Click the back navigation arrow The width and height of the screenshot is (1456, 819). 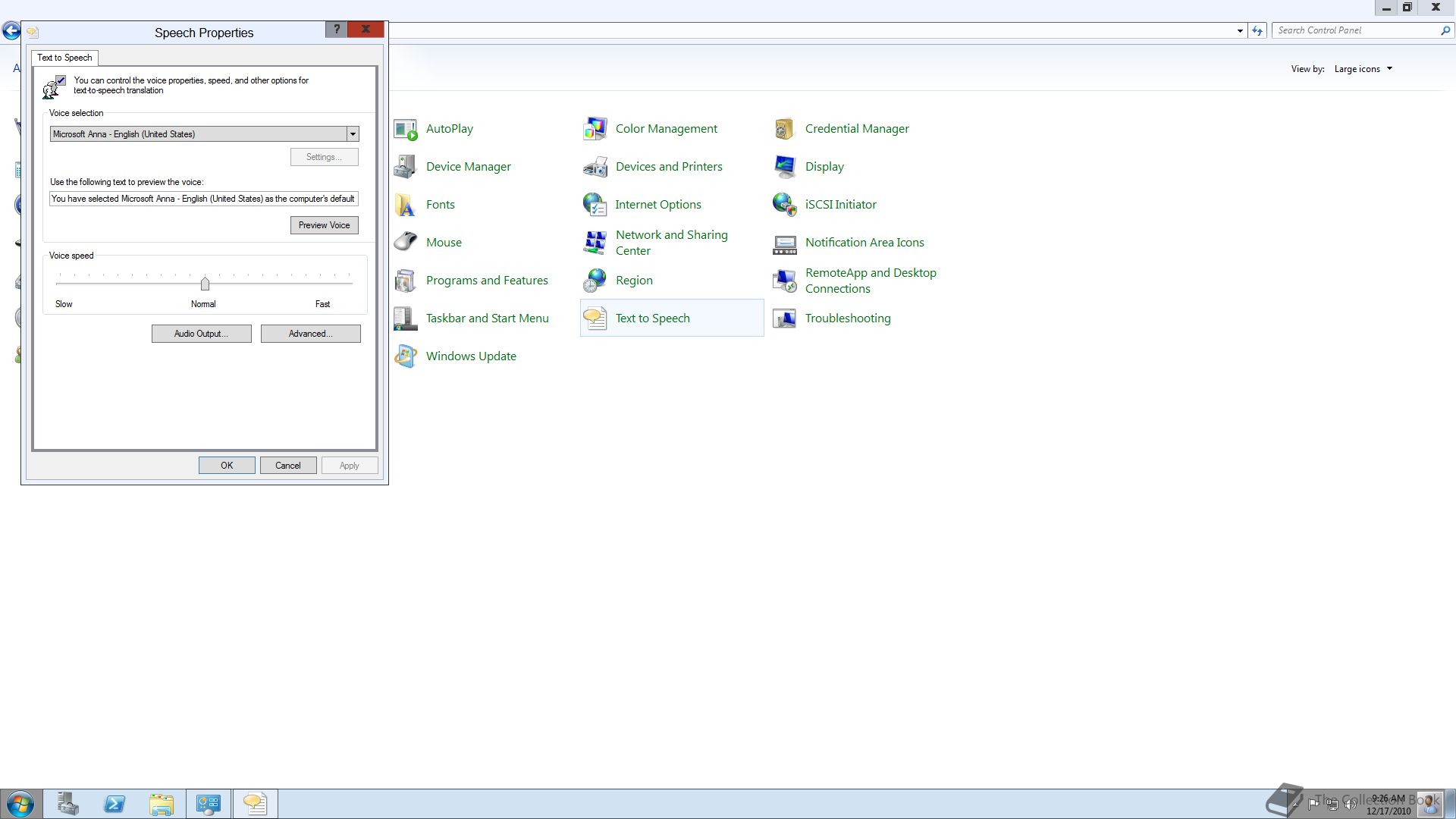(11, 31)
